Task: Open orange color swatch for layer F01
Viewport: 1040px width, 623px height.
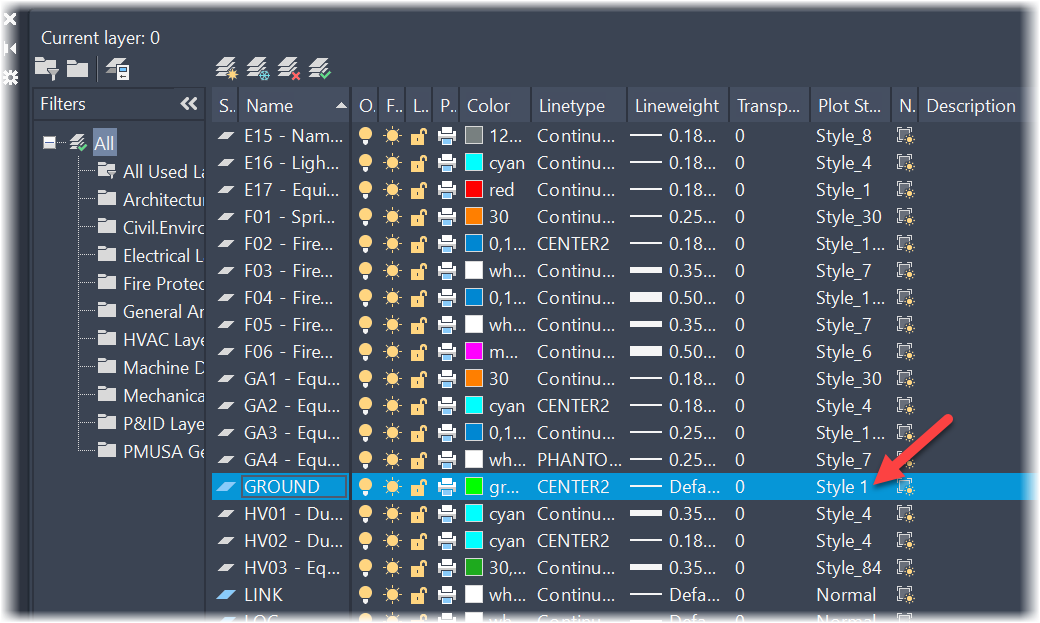Action: pos(474,217)
